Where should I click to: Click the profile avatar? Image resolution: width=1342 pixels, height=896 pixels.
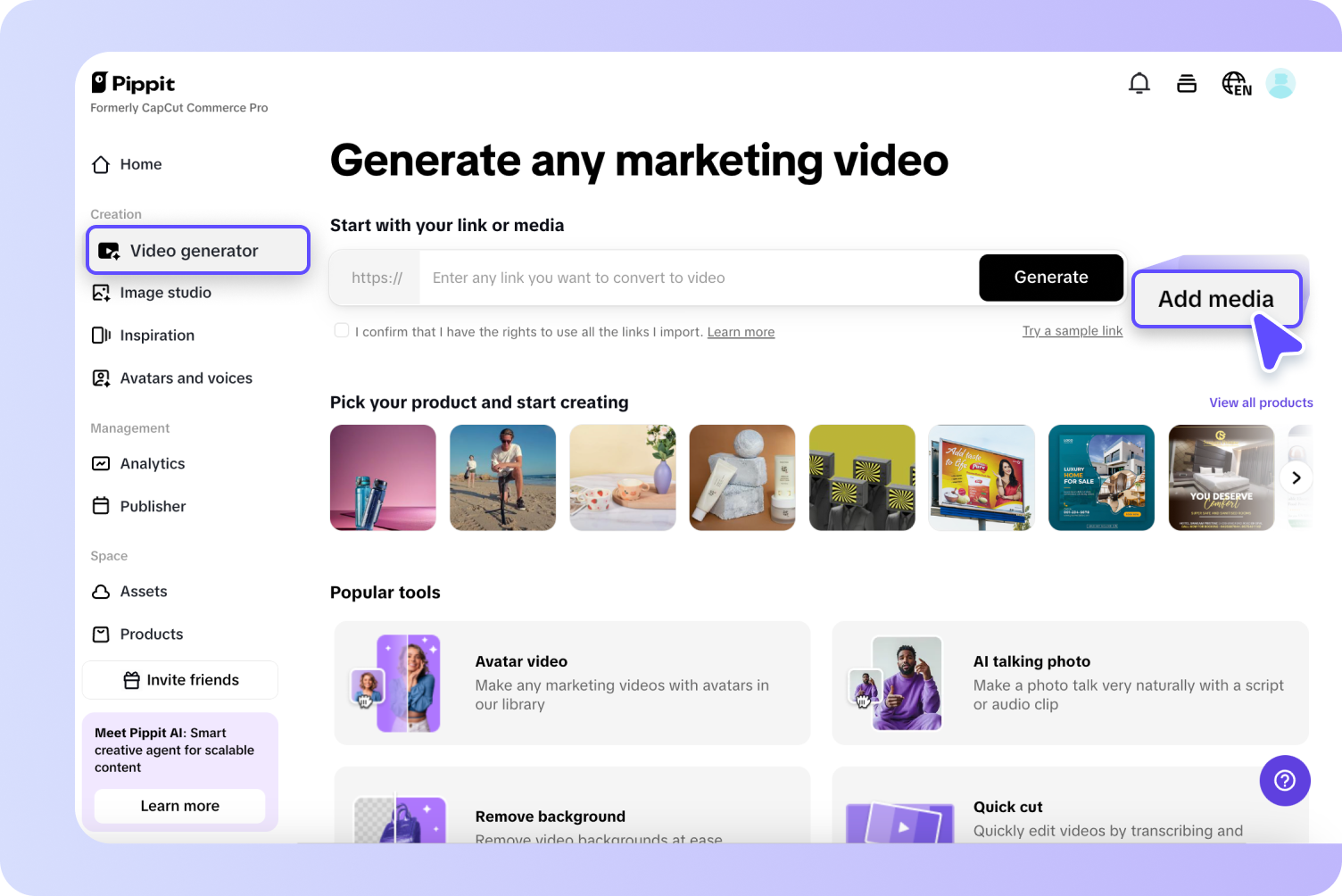click(1280, 83)
